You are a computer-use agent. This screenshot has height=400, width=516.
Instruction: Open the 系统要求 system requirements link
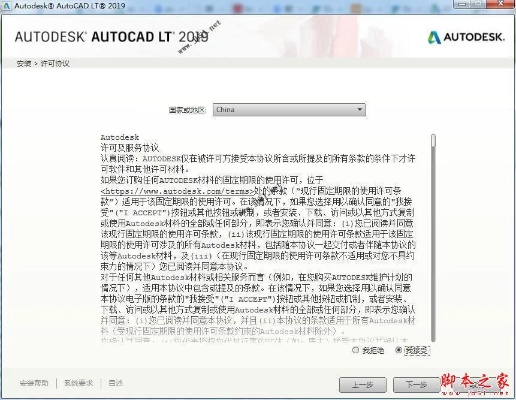pyautogui.click(x=78, y=383)
